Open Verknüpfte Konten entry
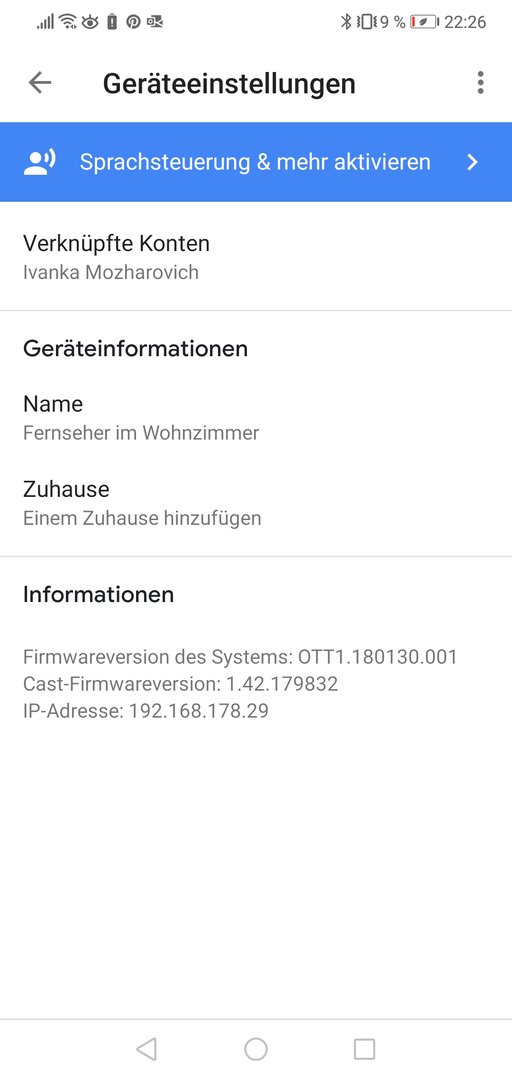The height and width of the screenshot is (1080, 512). 256,257
